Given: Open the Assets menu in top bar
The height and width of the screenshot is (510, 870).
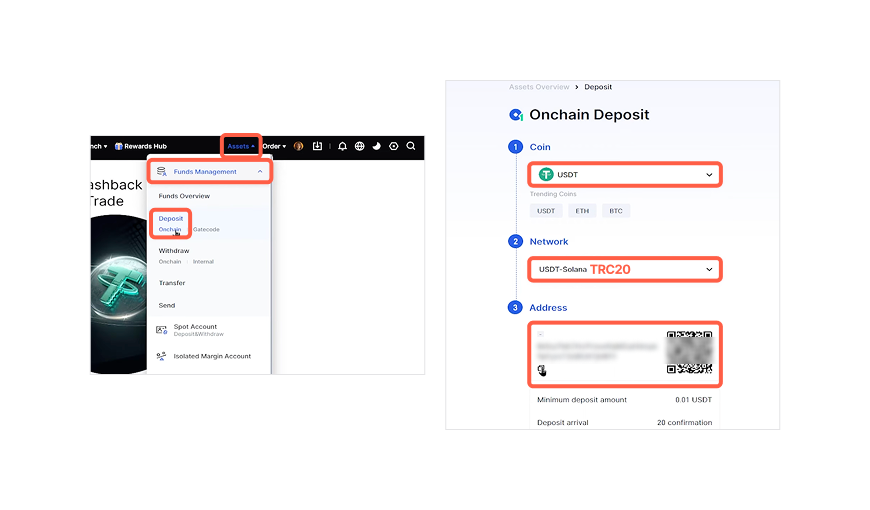Looking at the screenshot, I should click(x=241, y=147).
